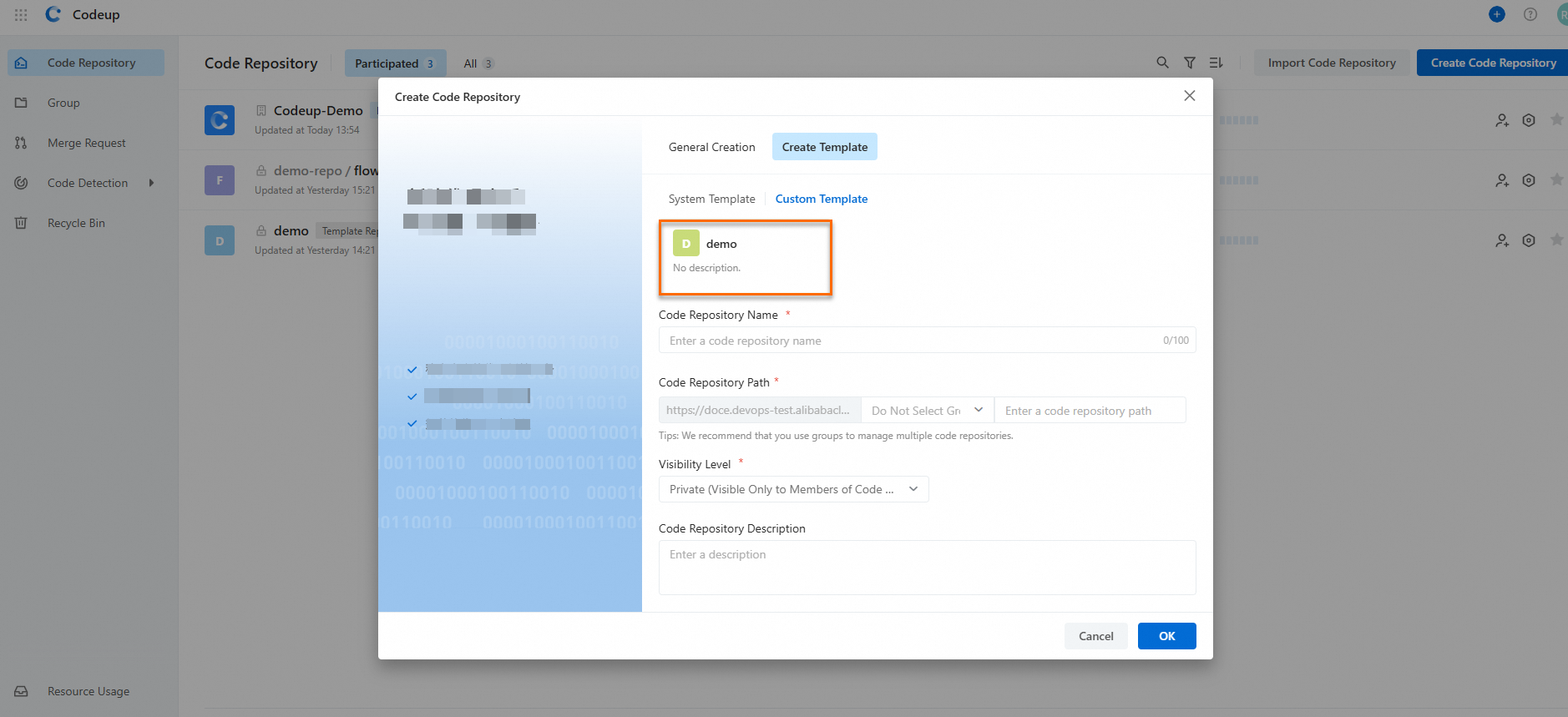
Task: Click Import Code Repository button
Action: [x=1332, y=63]
